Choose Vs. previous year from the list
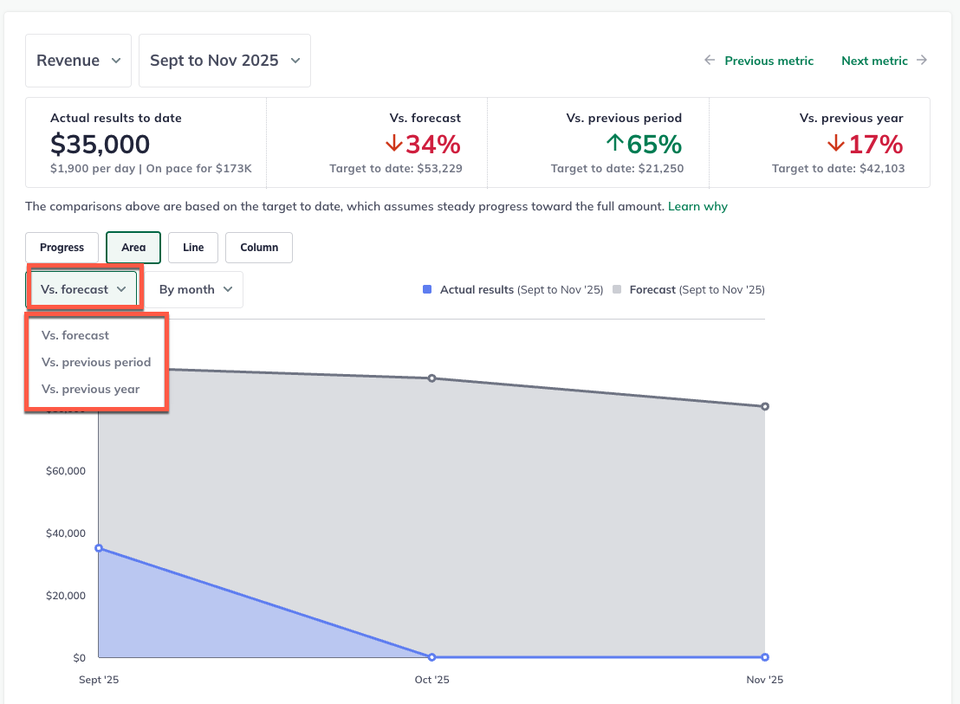This screenshot has height=704, width=960. coord(91,389)
